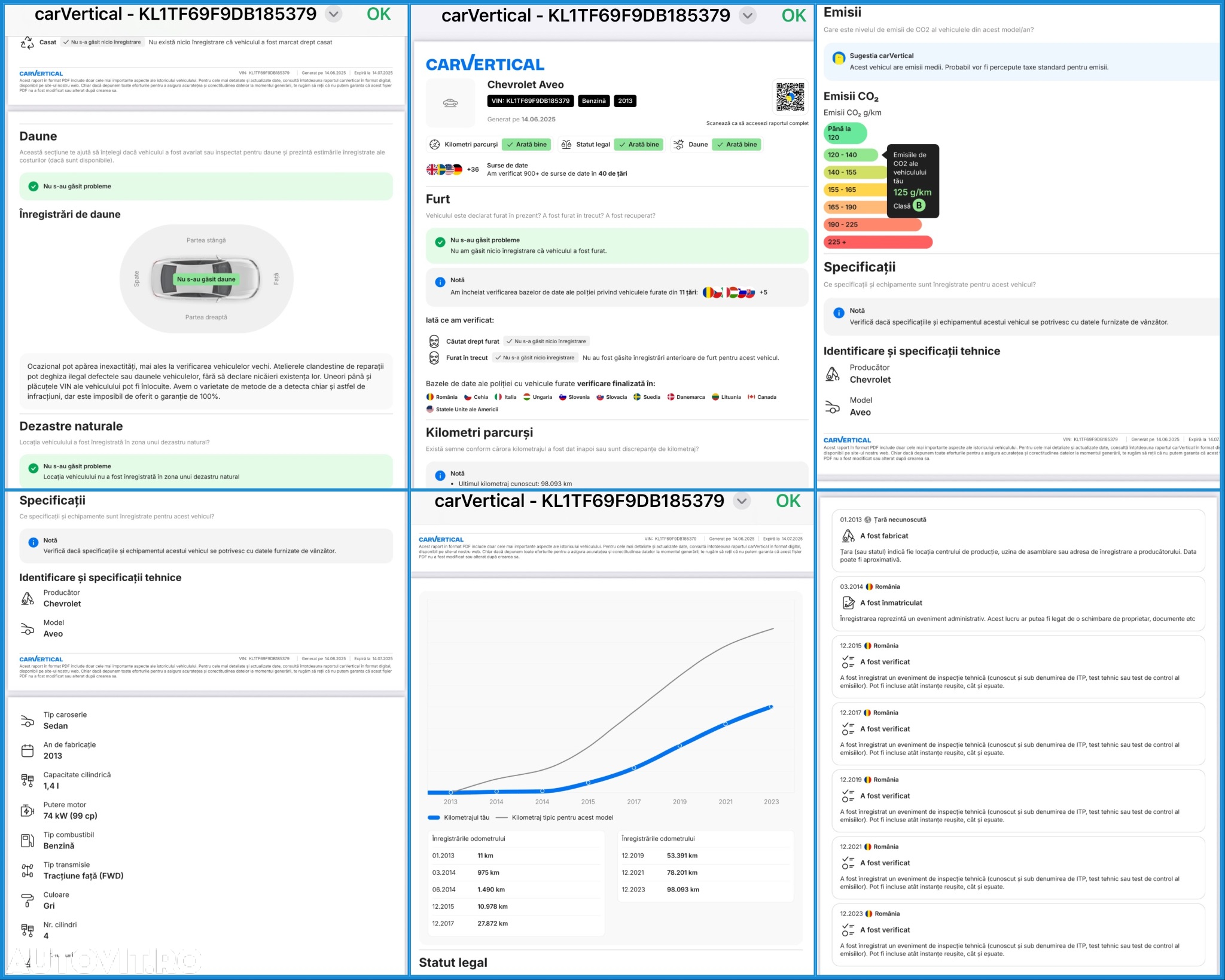Image resolution: width=1225 pixels, height=980 pixels.
Task: Click the car damage diagram labeled Nu s-au găsit daune
Action: 206,279
